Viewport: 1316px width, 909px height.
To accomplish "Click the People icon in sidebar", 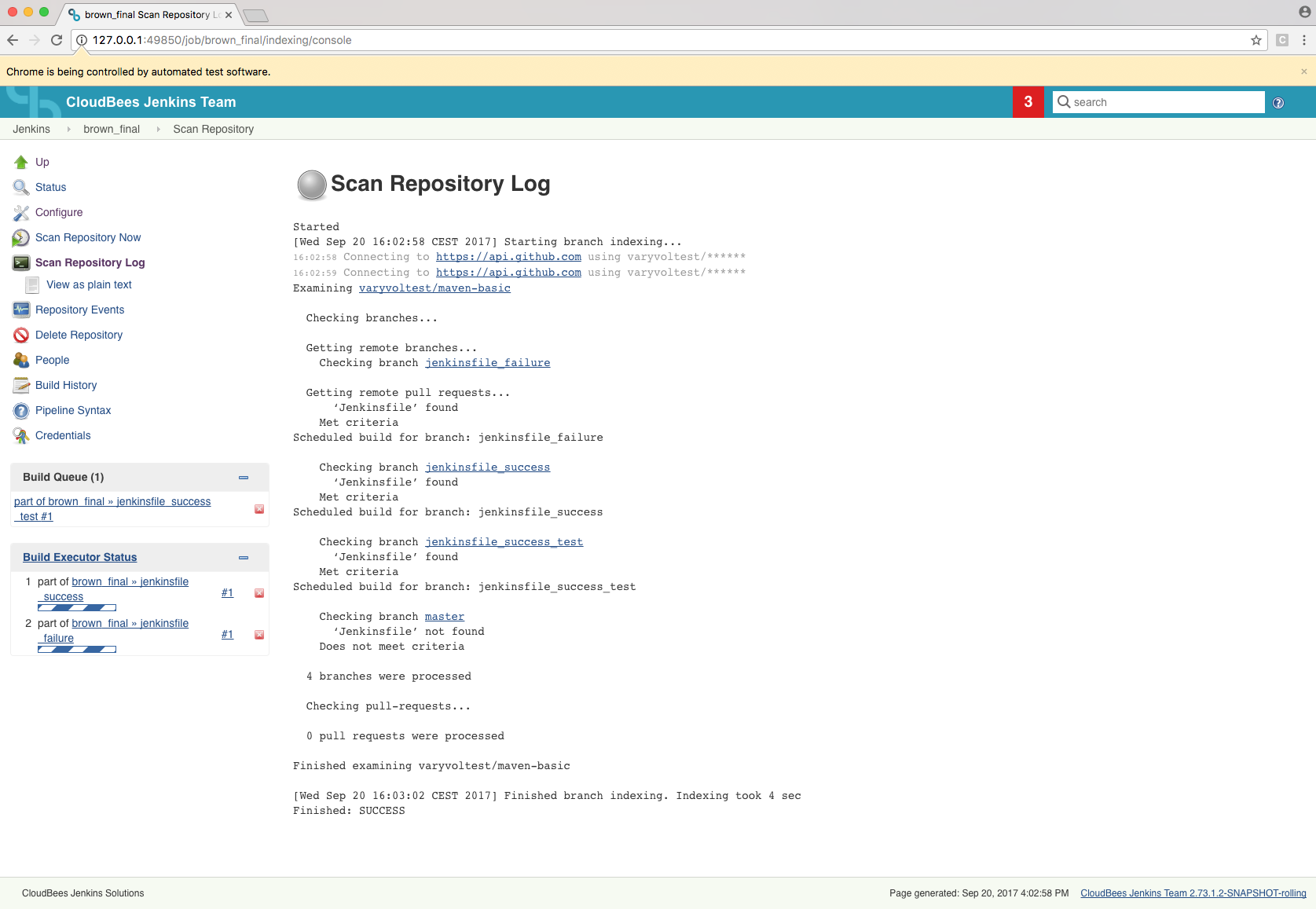I will (x=21, y=360).
